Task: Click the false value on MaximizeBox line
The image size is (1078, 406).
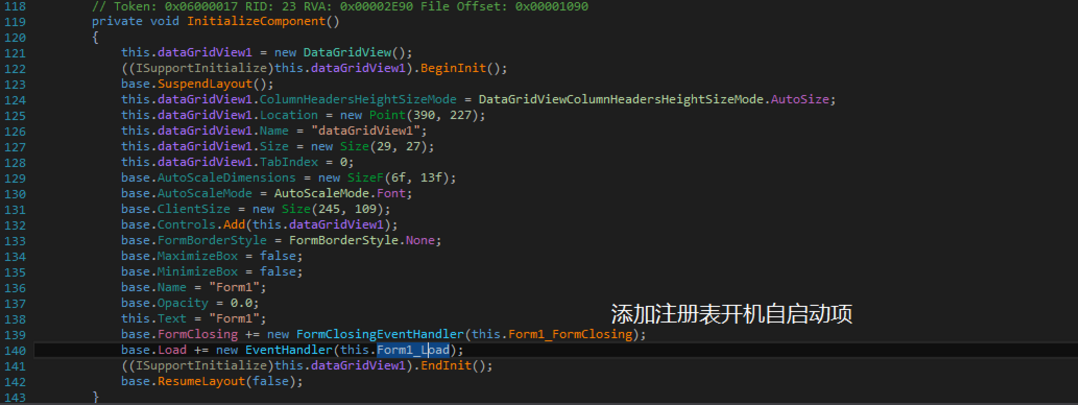Action: click(278, 256)
